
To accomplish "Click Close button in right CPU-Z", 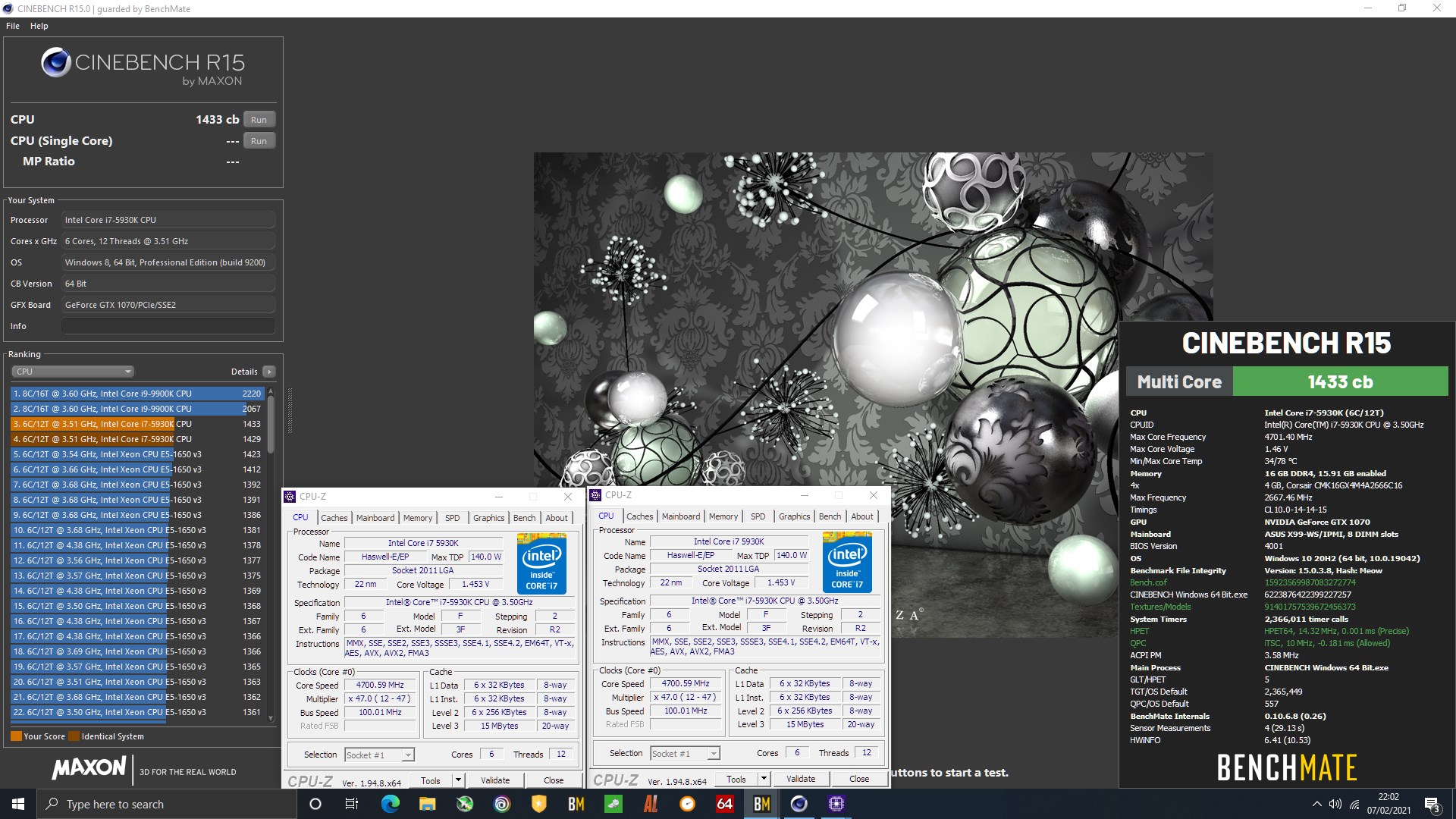I will [x=859, y=779].
